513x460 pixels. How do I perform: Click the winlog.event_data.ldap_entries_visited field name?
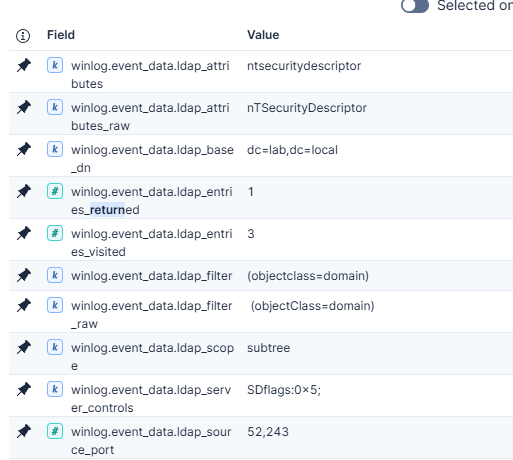click(x=152, y=243)
